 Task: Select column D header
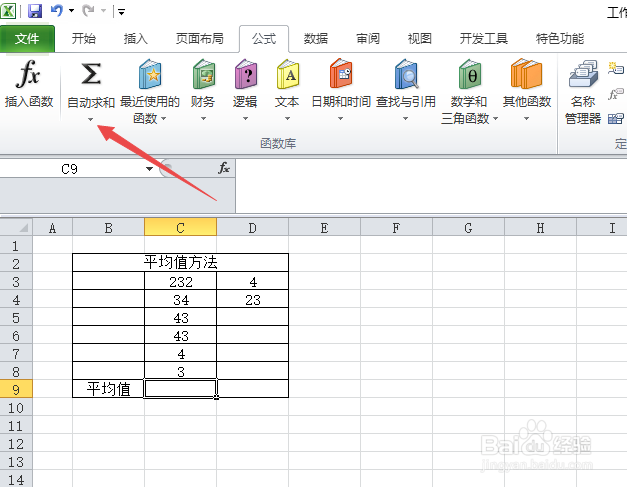(x=252, y=228)
